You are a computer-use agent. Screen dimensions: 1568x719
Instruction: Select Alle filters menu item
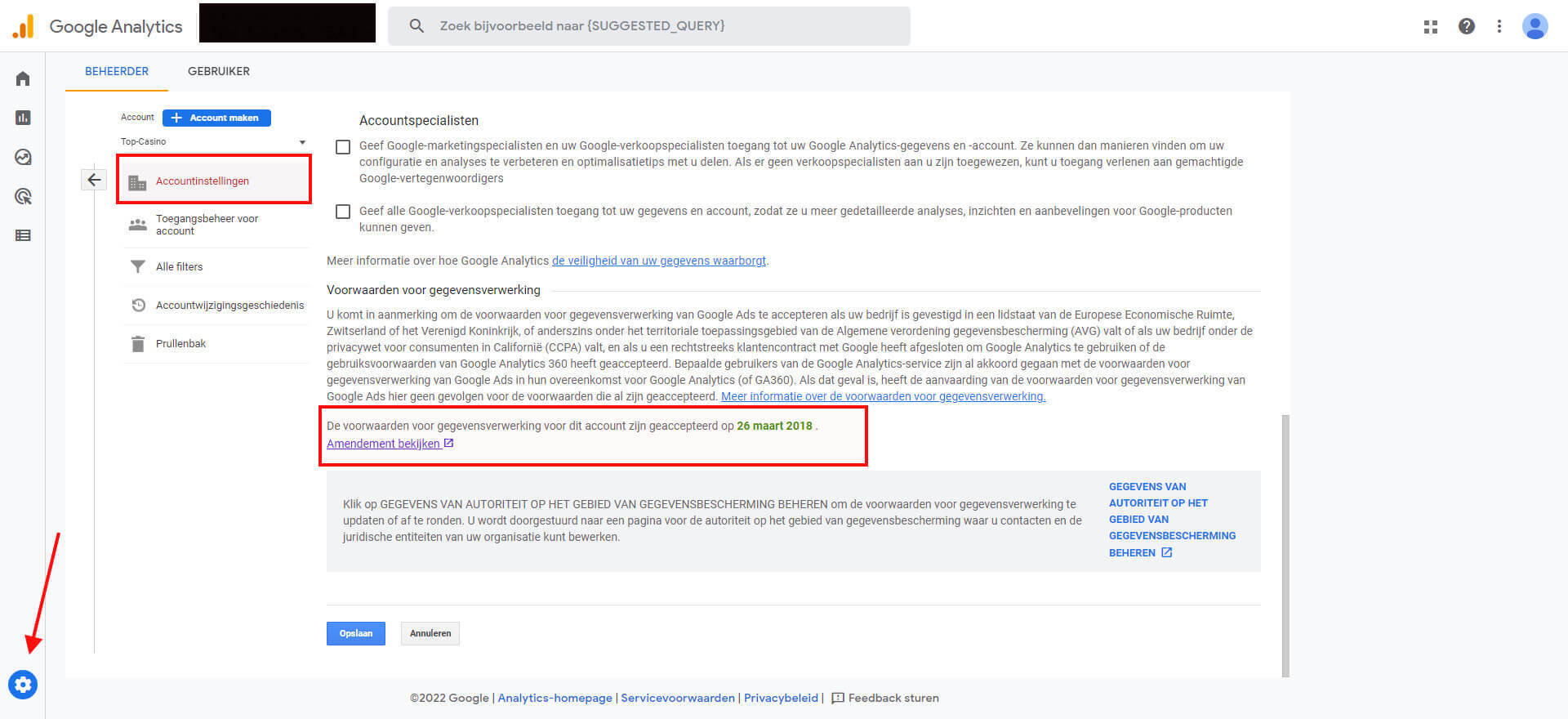216,266
